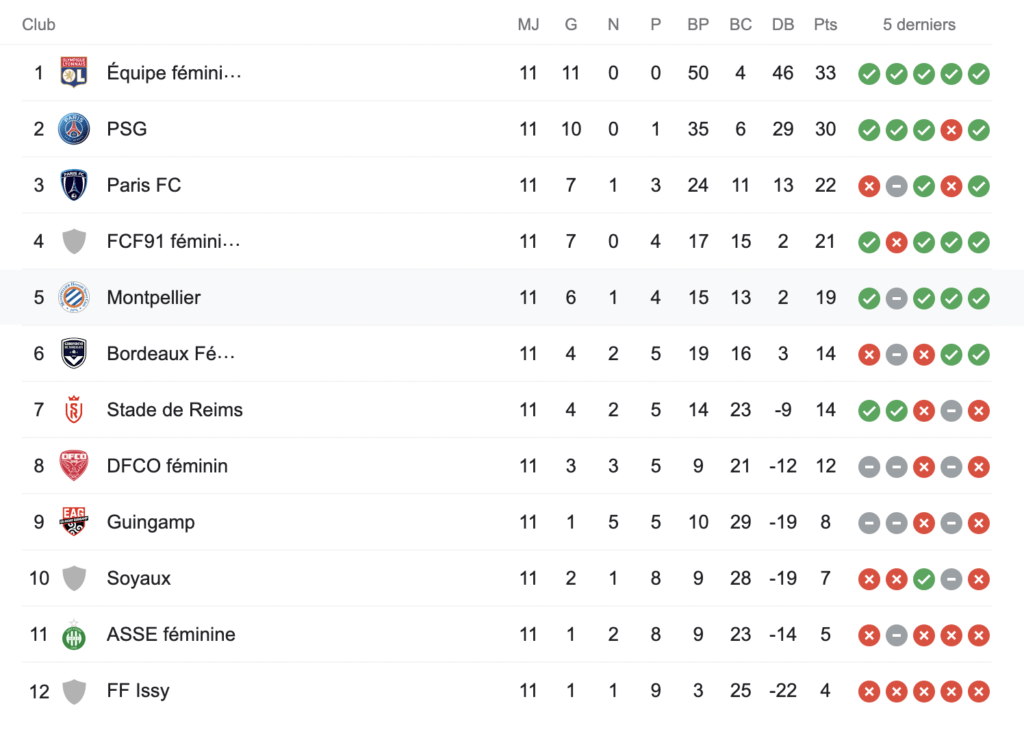
Task: Click the PSG club crest
Action: (74, 129)
